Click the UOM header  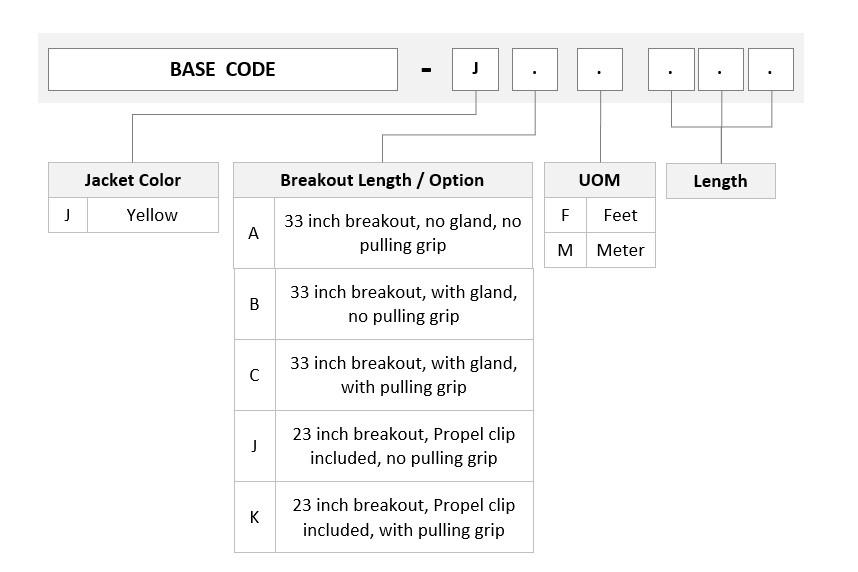[600, 180]
